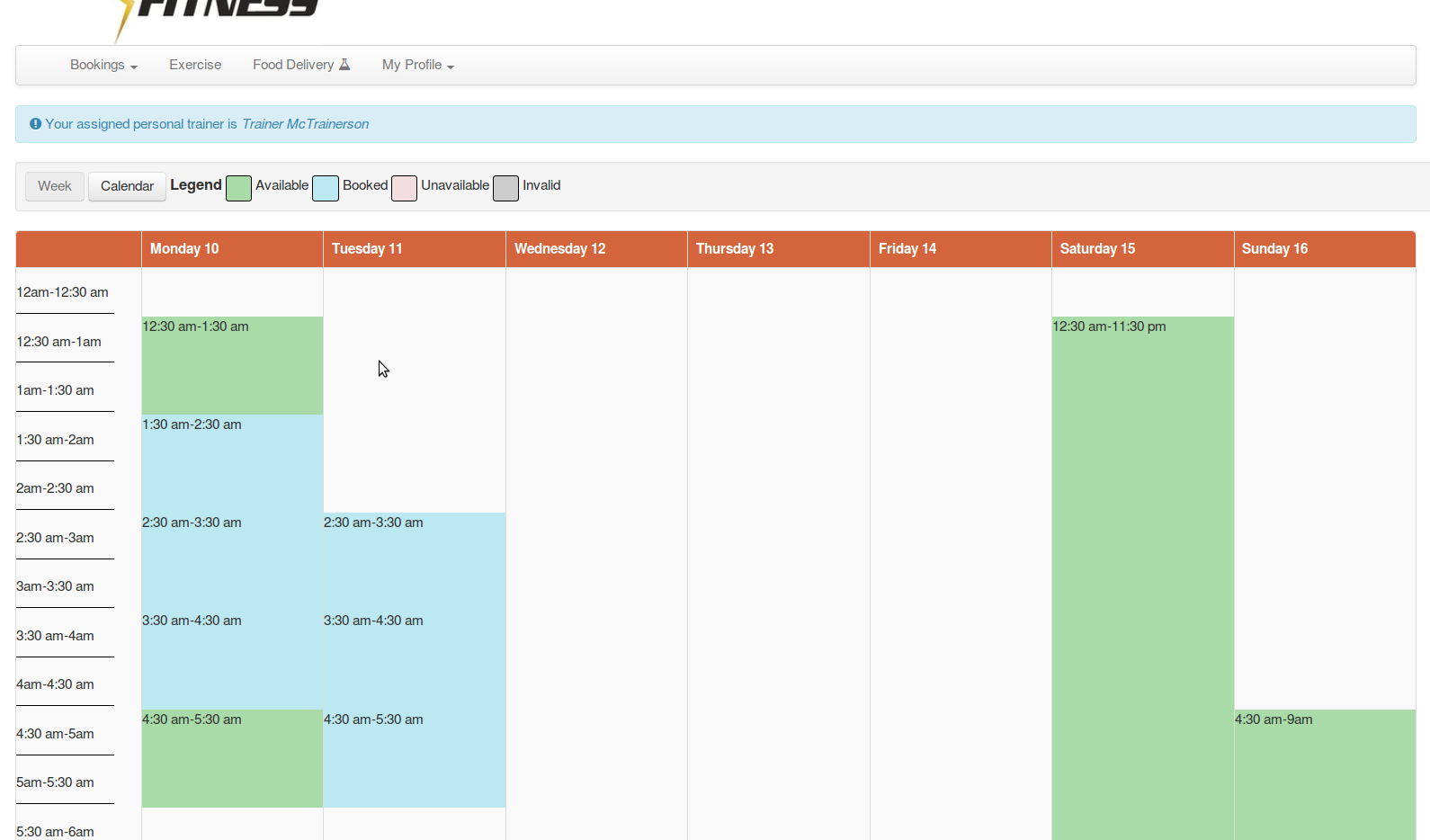Click the Food Delivery flask icon

pyautogui.click(x=344, y=65)
